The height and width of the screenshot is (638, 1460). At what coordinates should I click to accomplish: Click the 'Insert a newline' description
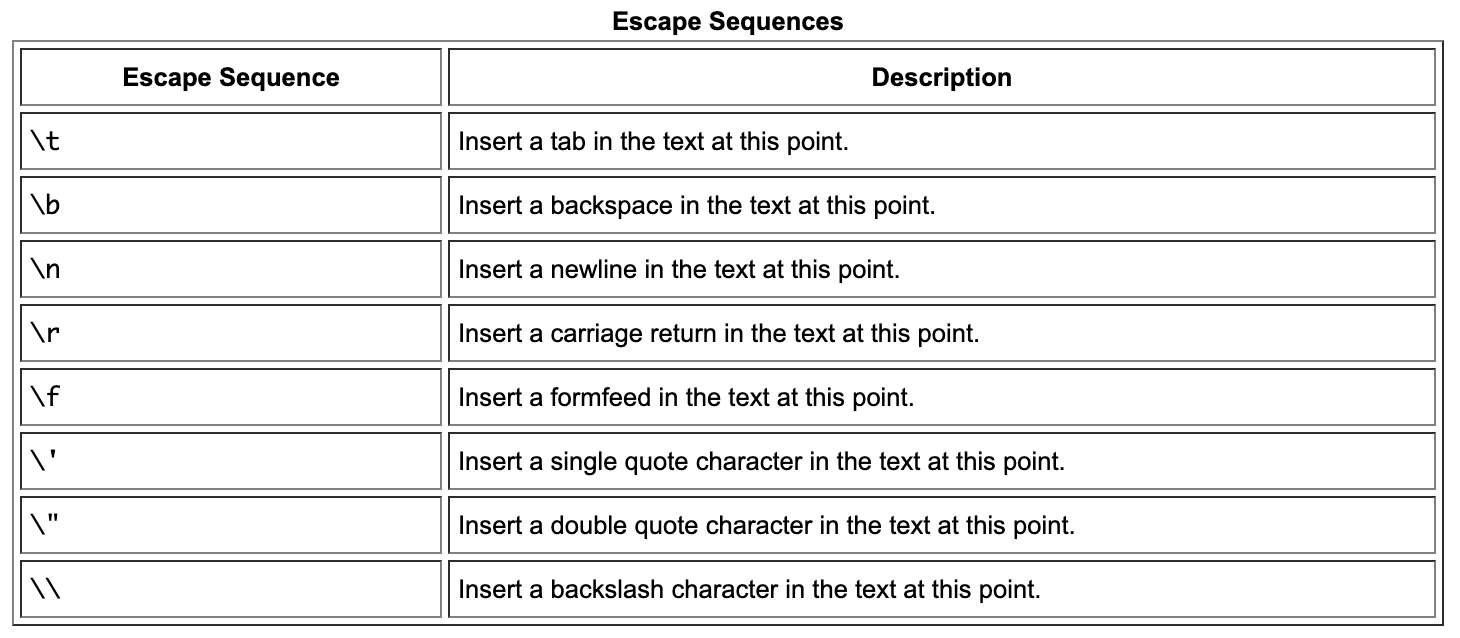679,269
